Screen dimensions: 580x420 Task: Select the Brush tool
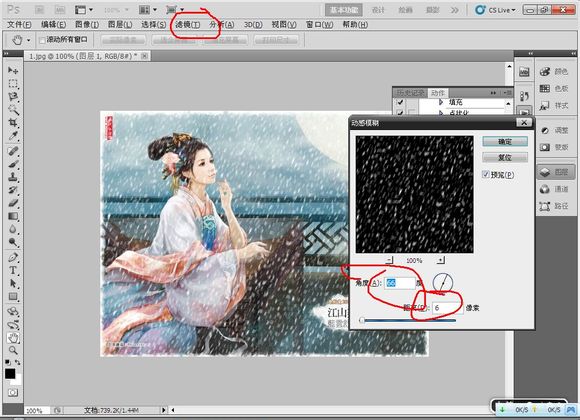coord(13,164)
